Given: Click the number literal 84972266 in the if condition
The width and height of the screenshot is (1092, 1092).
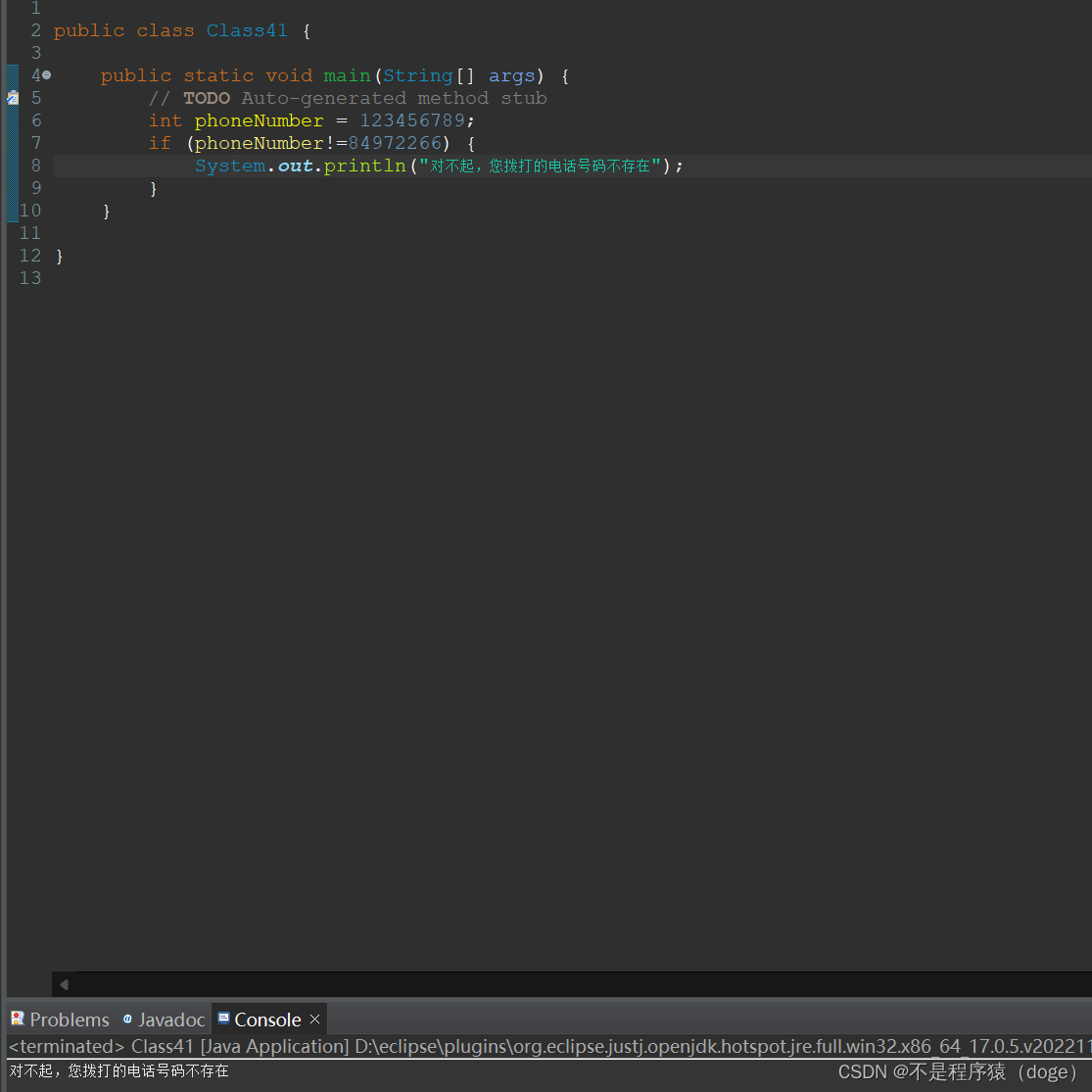Looking at the screenshot, I should click(x=395, y=143).
